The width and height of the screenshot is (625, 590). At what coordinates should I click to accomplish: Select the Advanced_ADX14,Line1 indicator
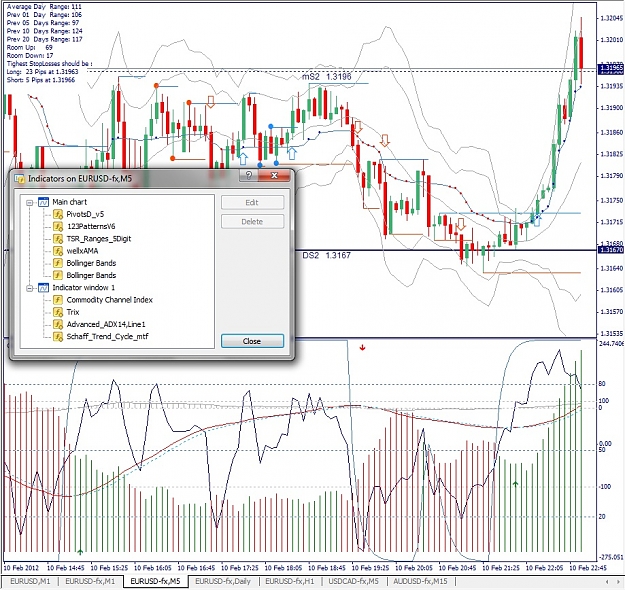click(106, 324)
